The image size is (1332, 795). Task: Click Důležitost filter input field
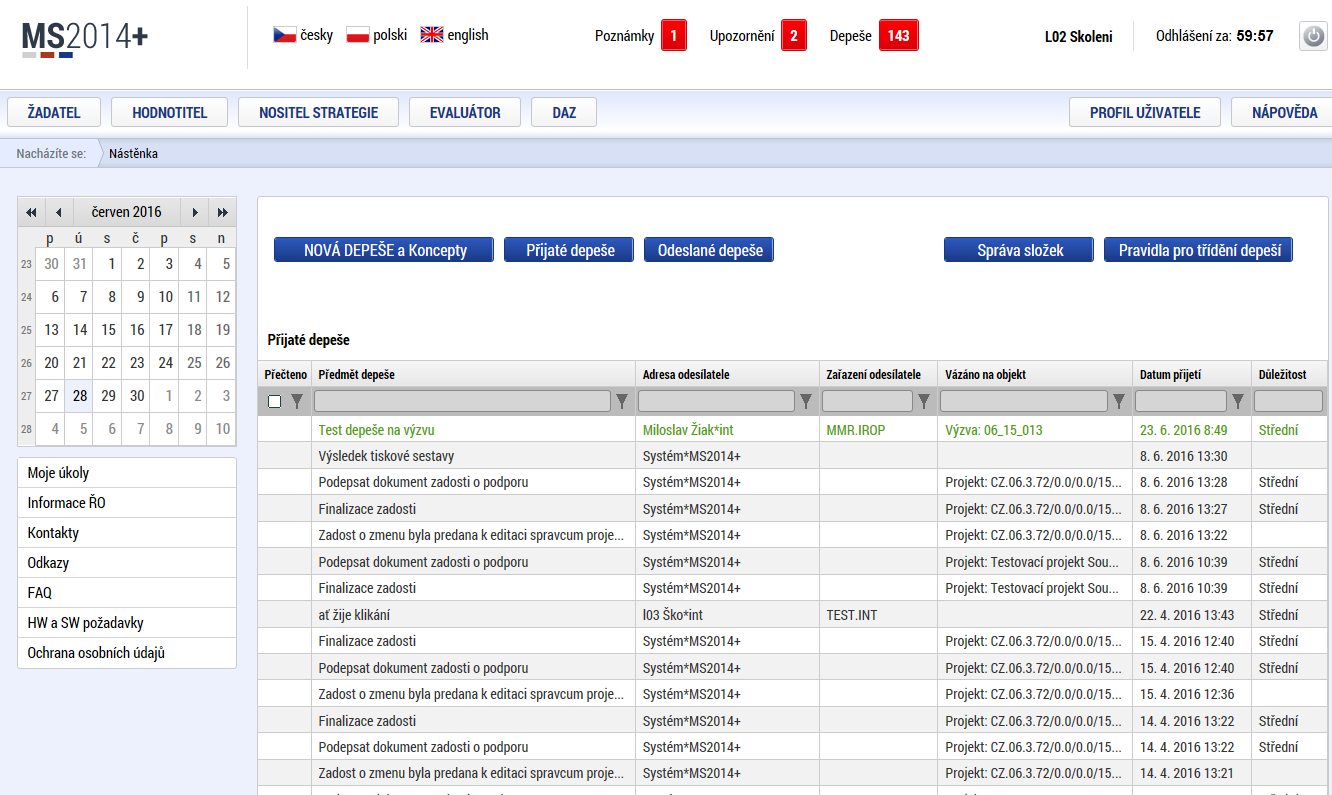coord(1288,402)
